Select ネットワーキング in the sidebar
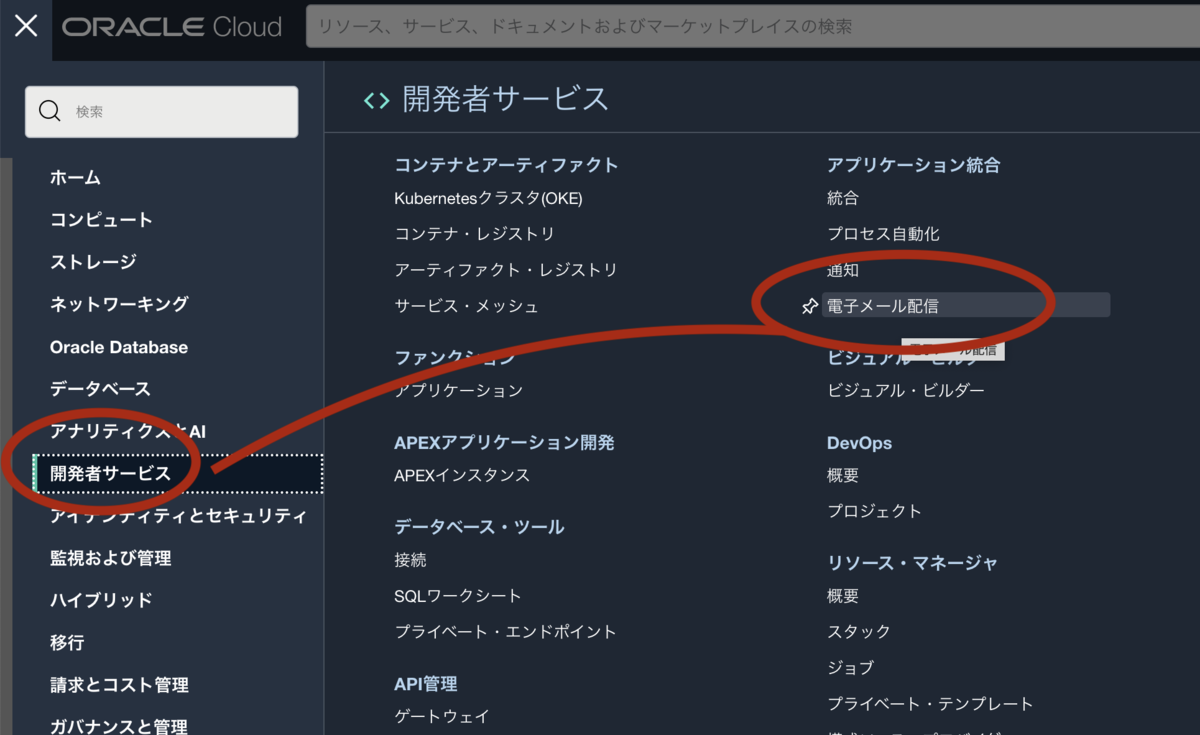1200x735 pixels. 119,304
